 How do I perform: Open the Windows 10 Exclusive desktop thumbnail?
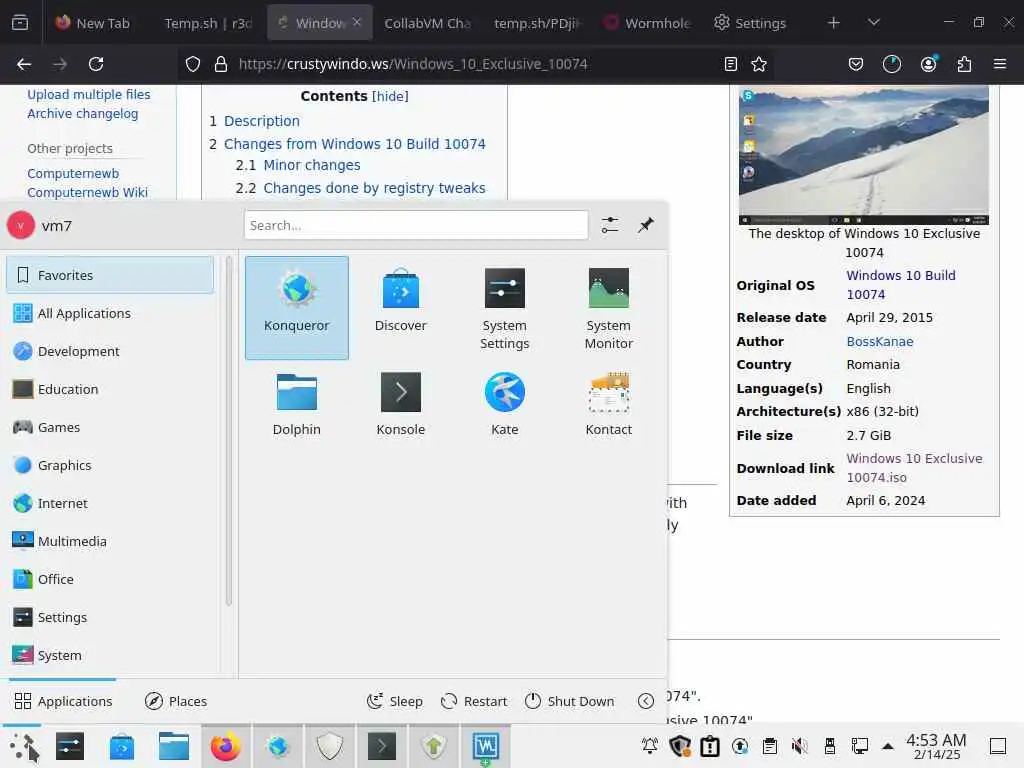863,155
